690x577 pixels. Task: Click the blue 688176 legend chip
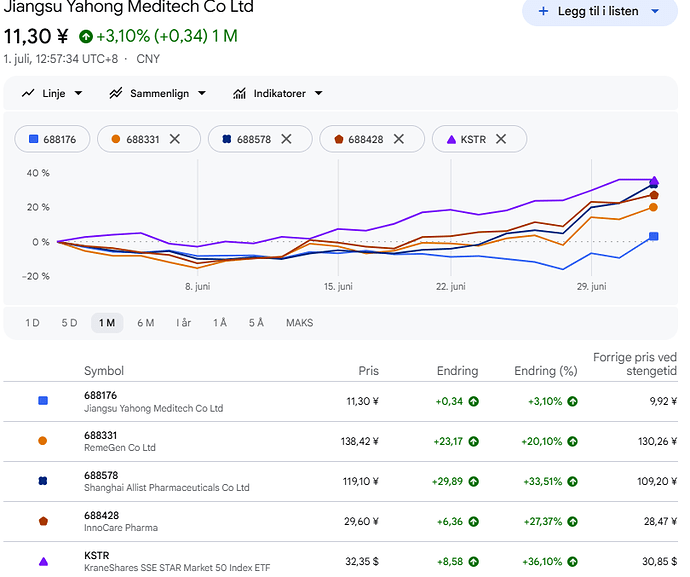(x=52, y=139)
